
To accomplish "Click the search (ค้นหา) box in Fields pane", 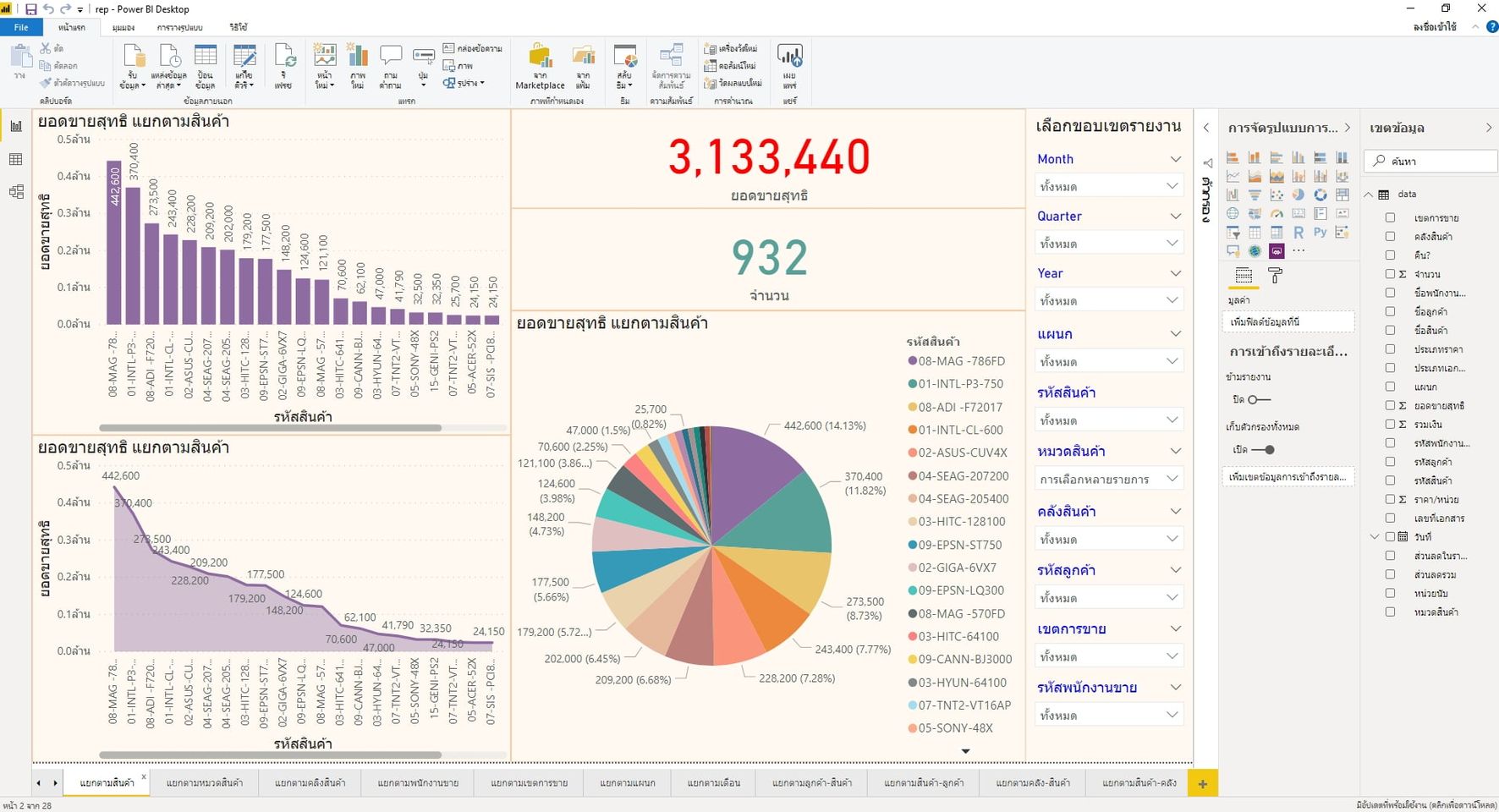I will tap(1431, 161).
